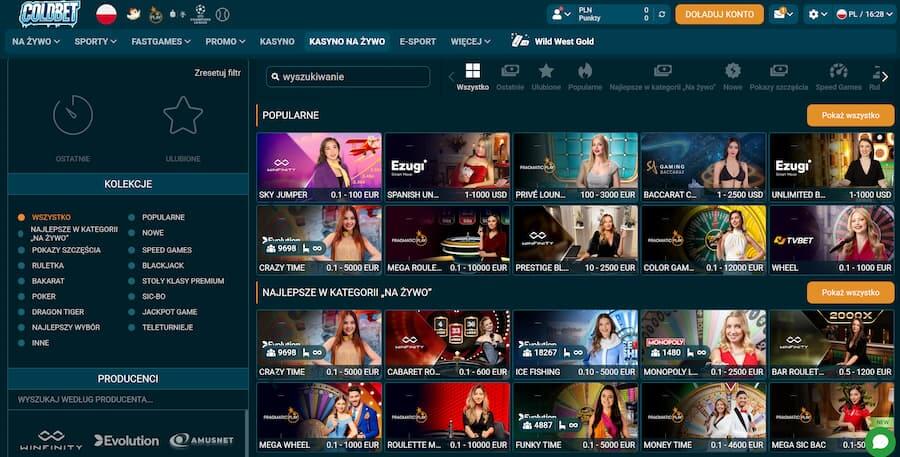Open the Kasyno na żywo tab
Screen dimensions: 900x457
click(347, 41)
